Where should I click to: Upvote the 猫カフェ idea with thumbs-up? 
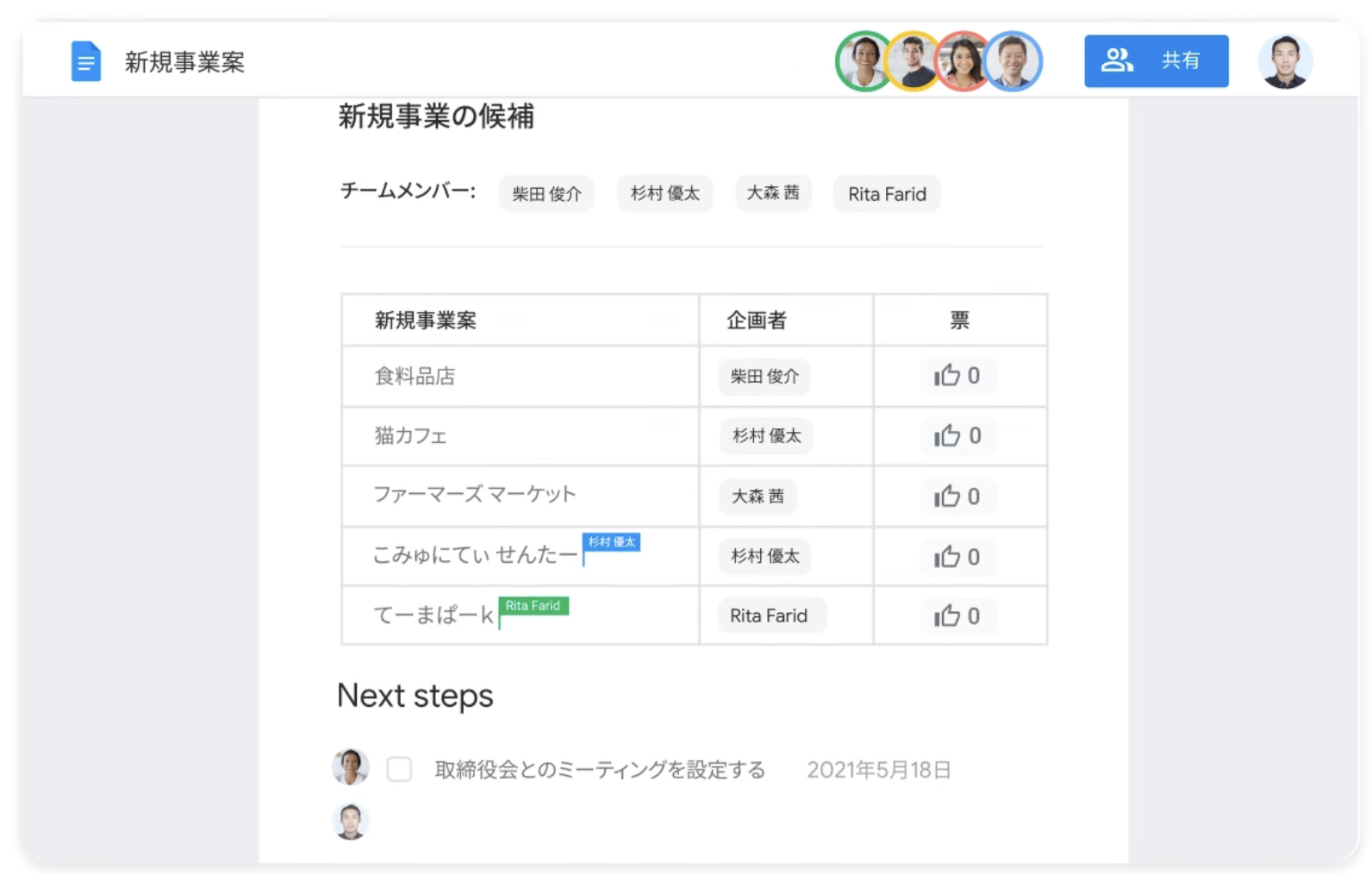tap(957, 436)
